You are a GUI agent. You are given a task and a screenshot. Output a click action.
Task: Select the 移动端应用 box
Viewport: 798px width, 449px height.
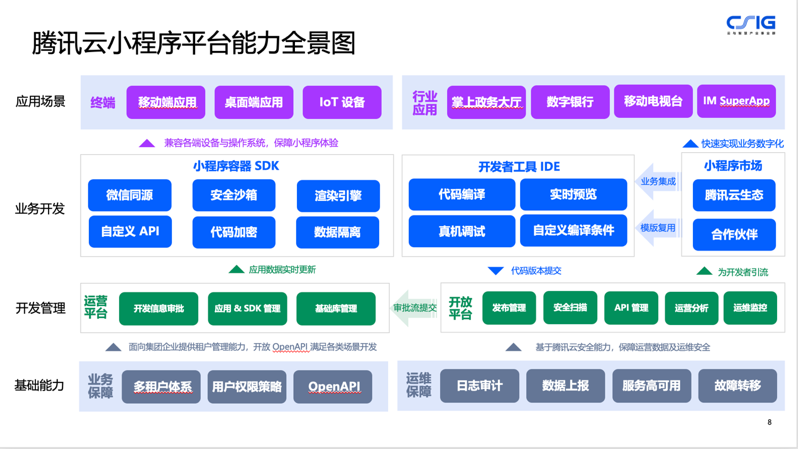pyautogui.click(x=166, y=102)
